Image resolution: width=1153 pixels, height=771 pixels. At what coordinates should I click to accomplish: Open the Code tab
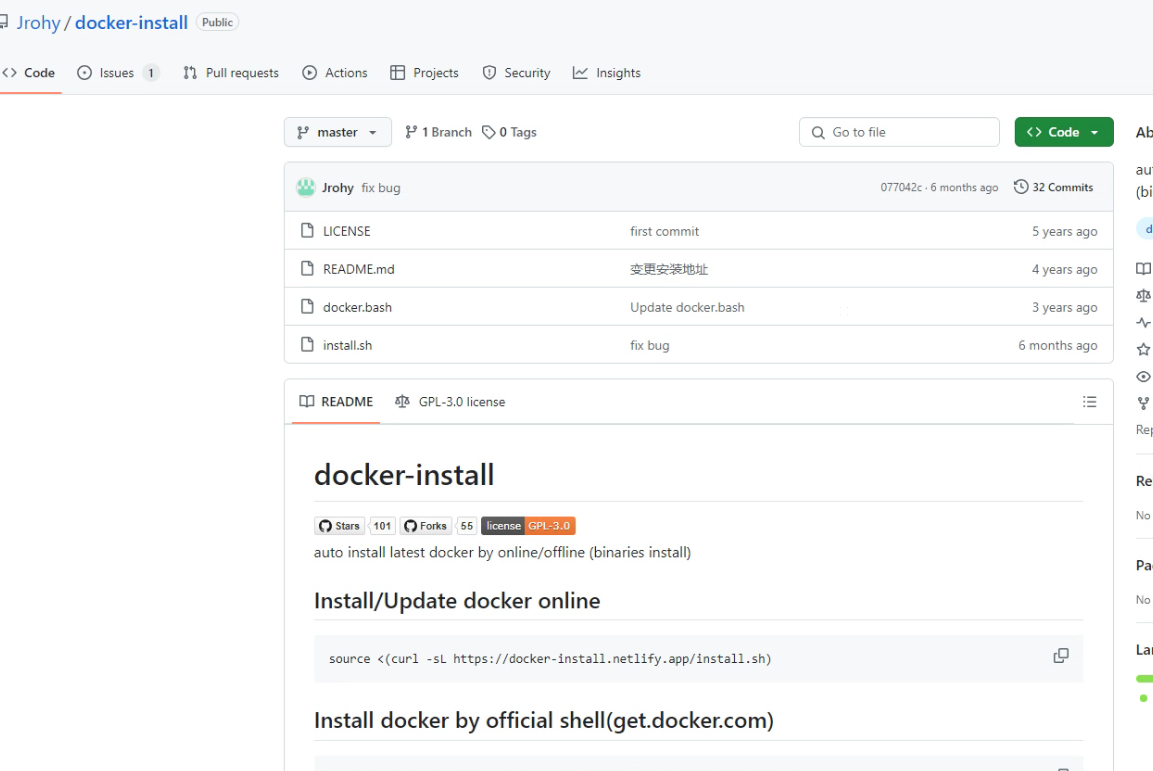[29, 73]
